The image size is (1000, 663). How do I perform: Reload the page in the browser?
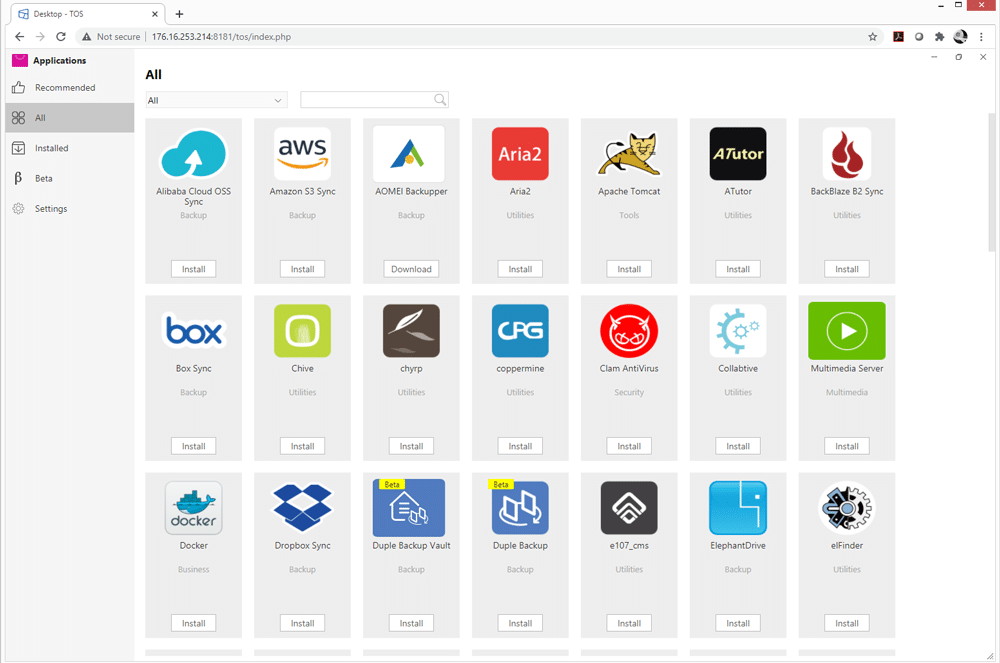[x=61, y=37]
